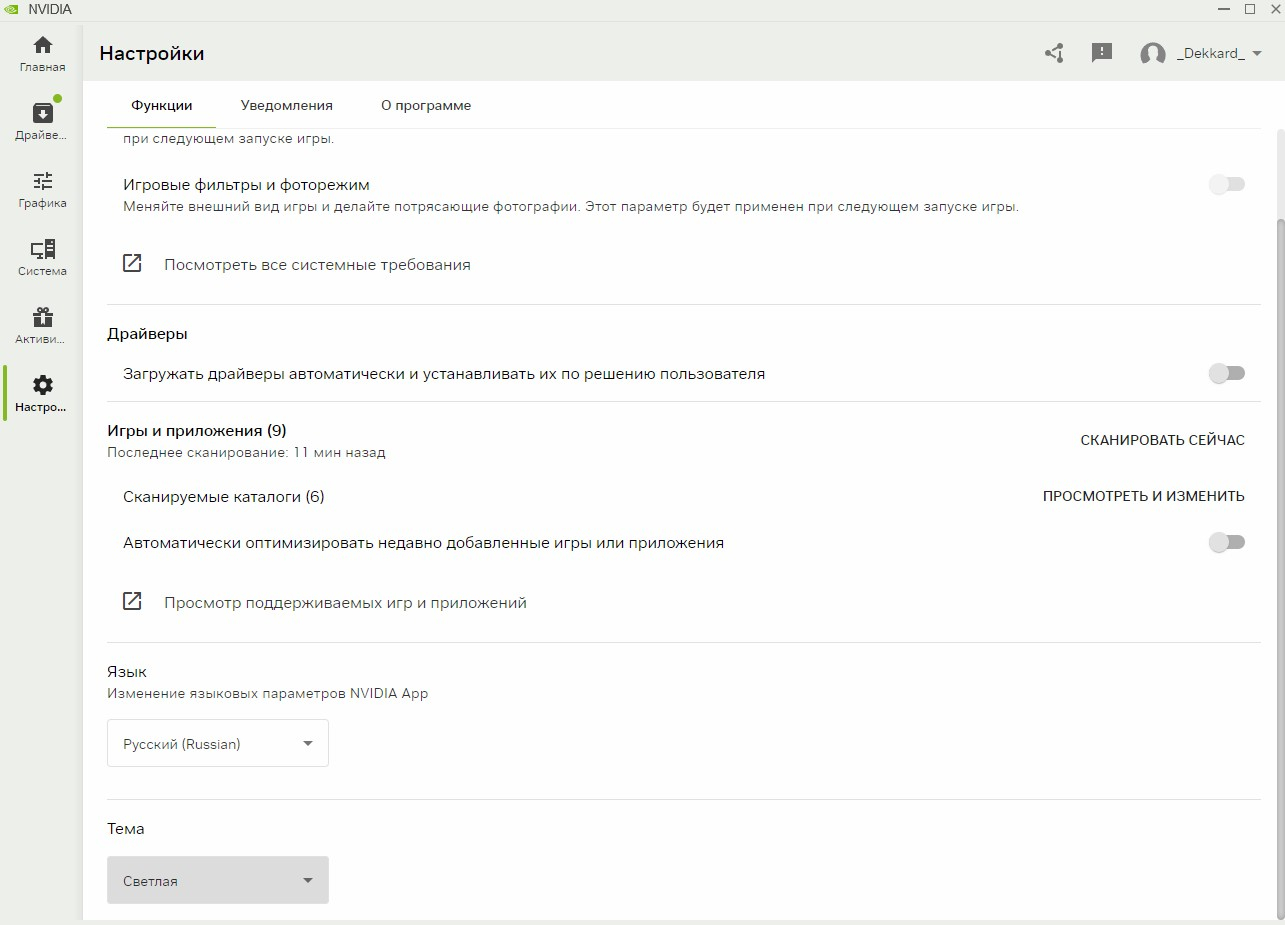Click ПРОСМОТРЕТЬ И ИЗМЕНИТЬ button

1143,496
